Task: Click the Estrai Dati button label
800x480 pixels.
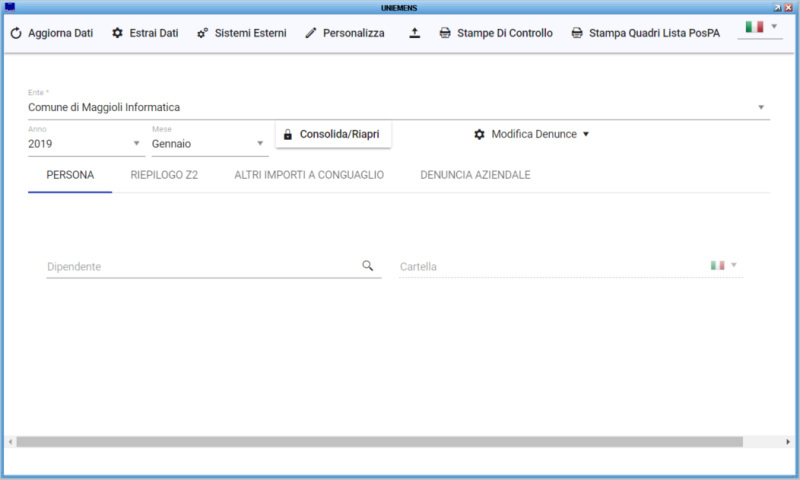Action: [x=154, y=33]
